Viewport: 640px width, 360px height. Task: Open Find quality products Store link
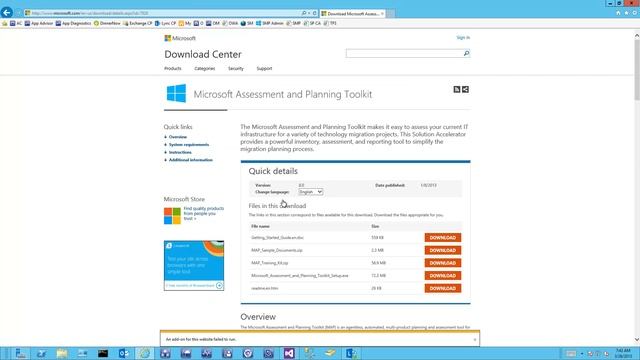[204, 213]
